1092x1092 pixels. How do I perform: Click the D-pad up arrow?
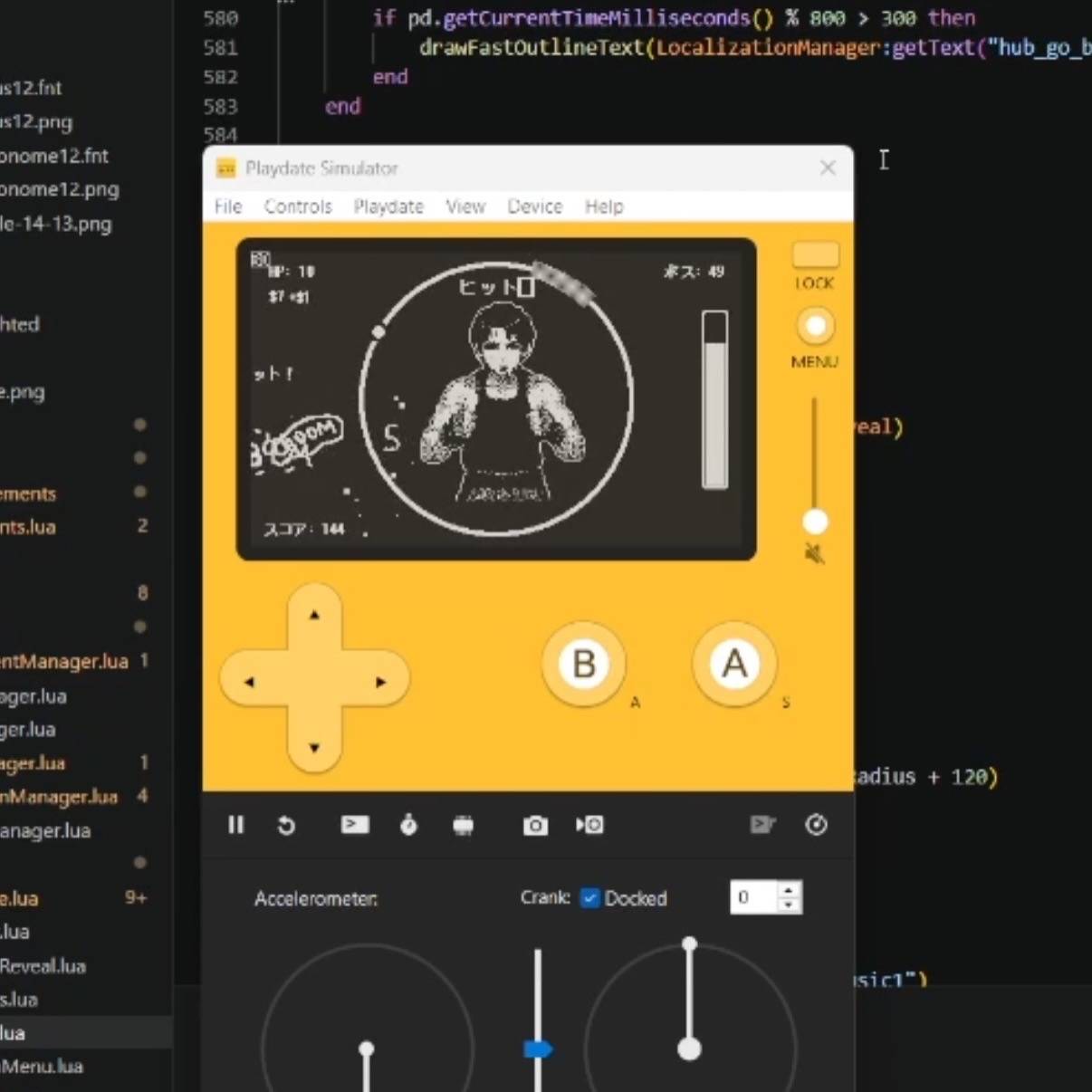[314, 615]
